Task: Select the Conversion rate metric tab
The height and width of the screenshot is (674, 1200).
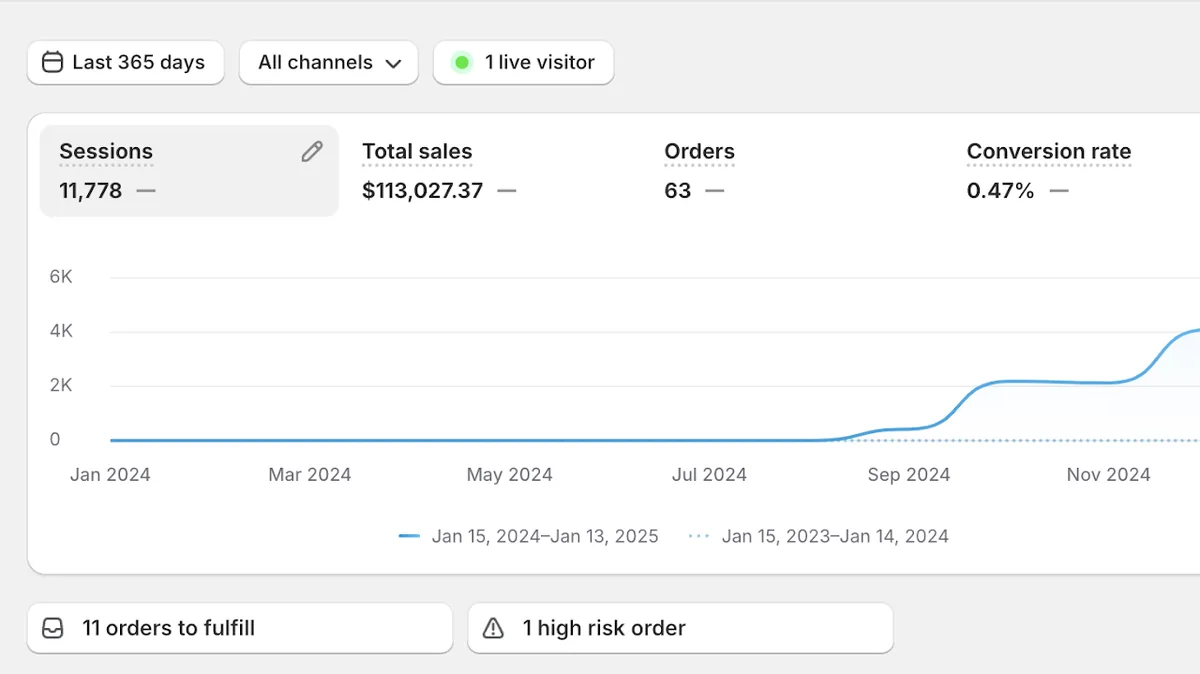Action: 1074,170
